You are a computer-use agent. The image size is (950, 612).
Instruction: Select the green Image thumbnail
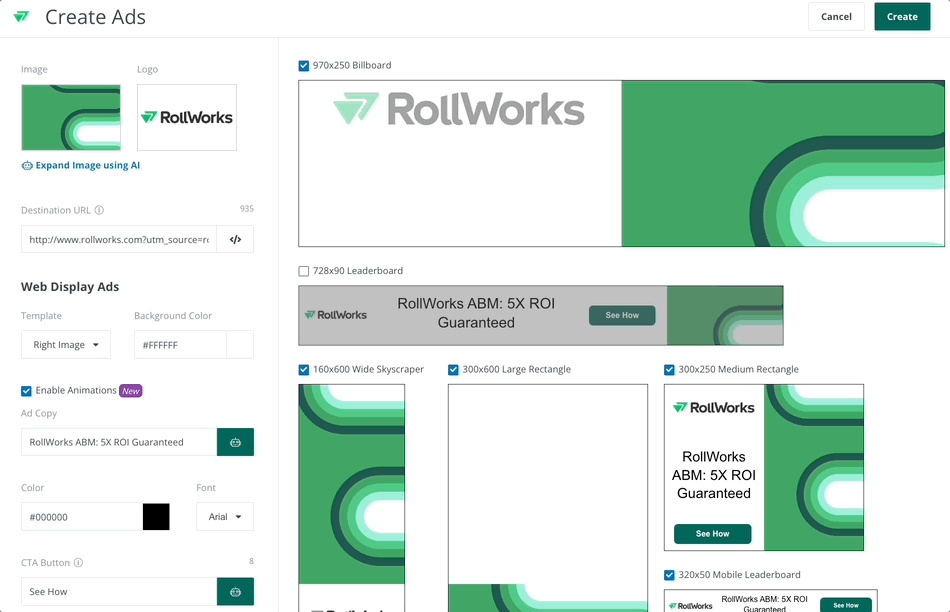71,118
